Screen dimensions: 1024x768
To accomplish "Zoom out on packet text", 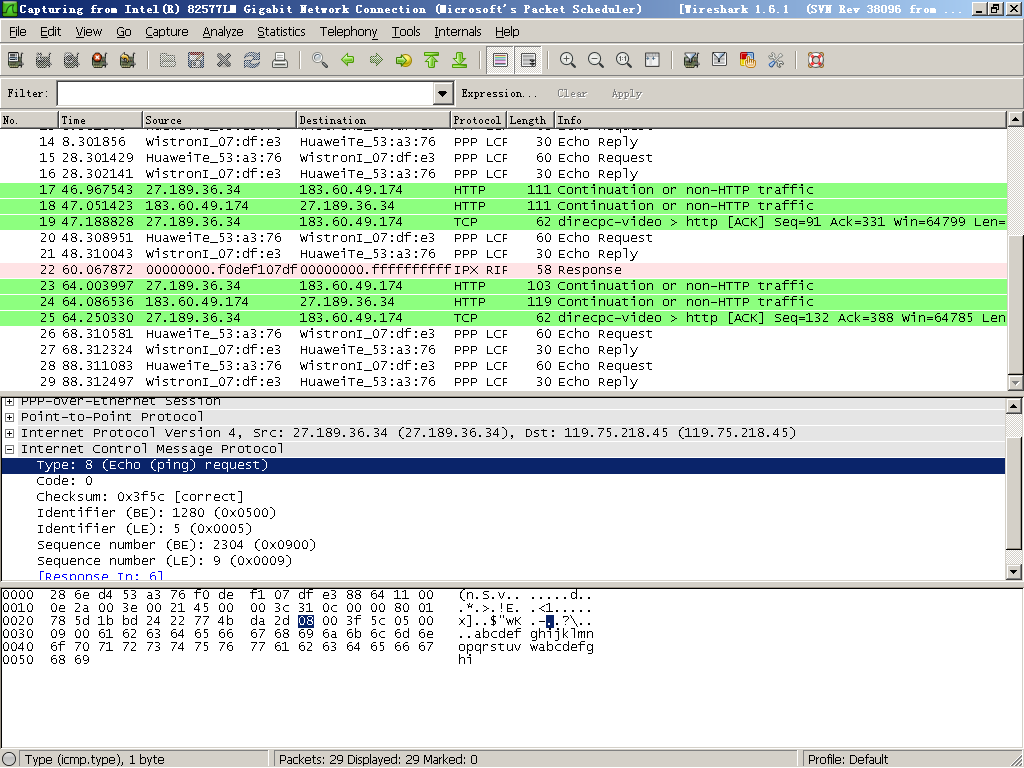I will coord(596,61).
